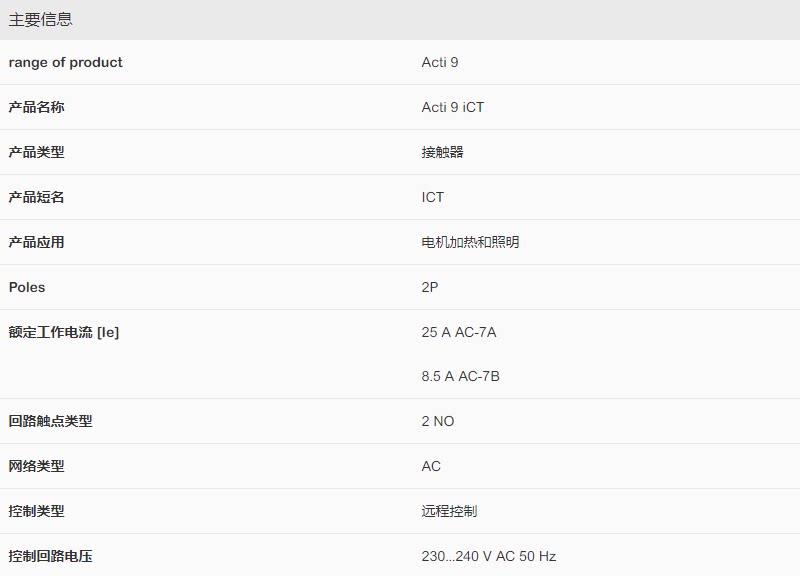
Task: Click the "range of product" label
Action: click(66, 62)
